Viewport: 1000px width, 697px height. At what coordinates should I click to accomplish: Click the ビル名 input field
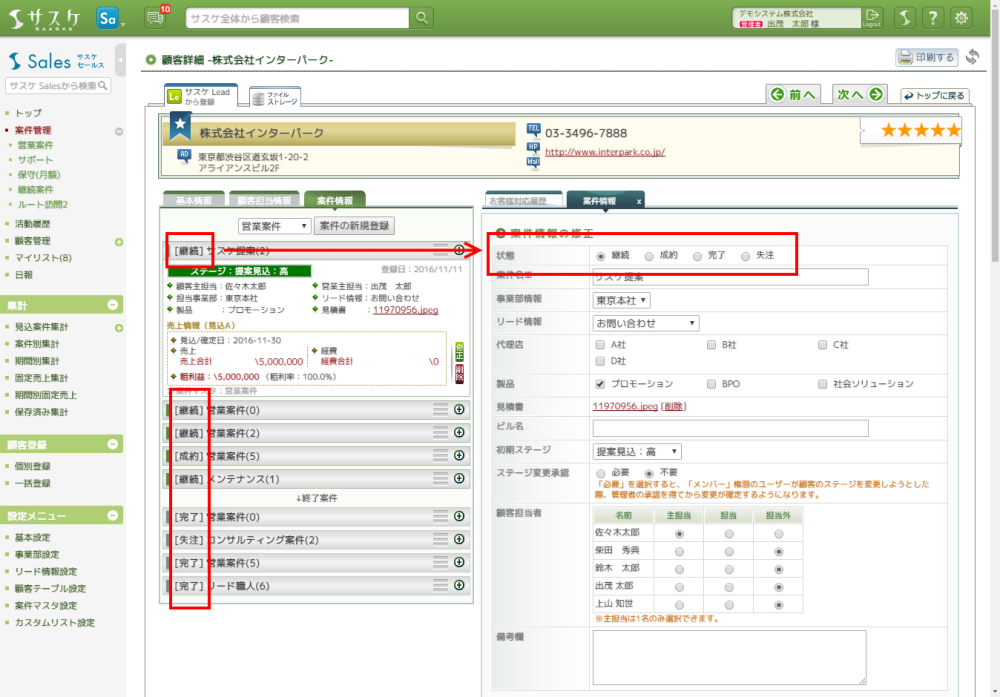(730, 428)
